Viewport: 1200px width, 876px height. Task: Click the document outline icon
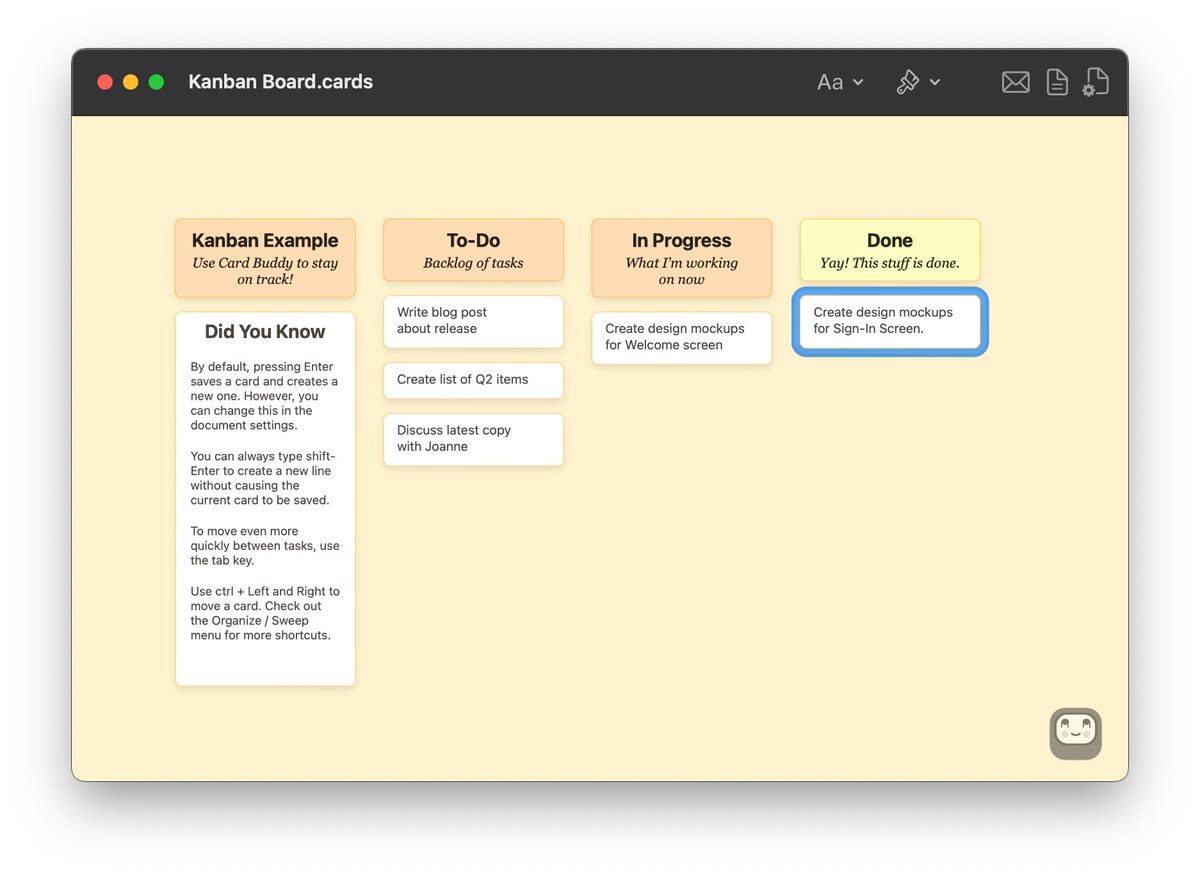click(1056, 82)
